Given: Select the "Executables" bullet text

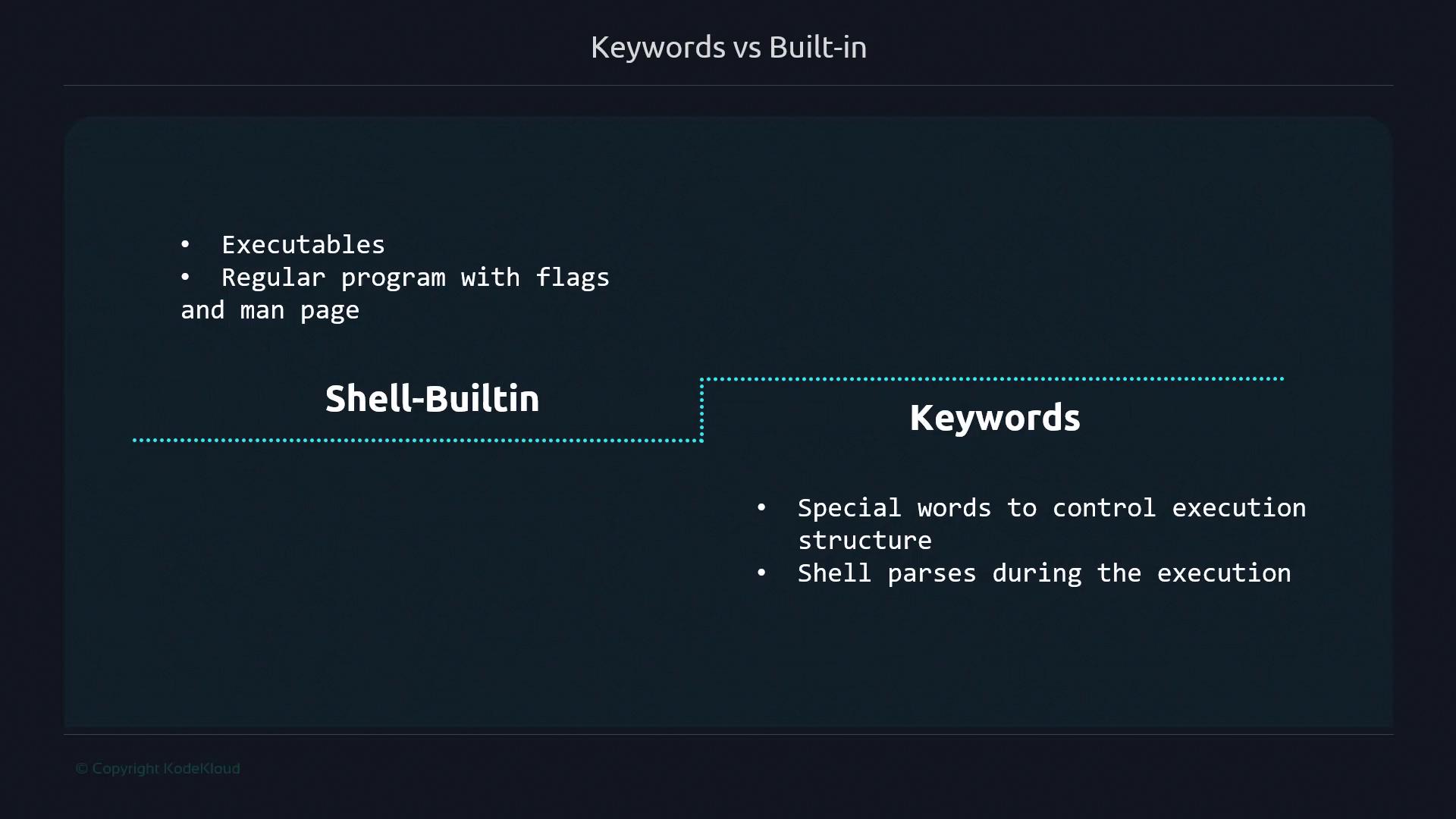Looking at the screenshot, I should [303, 245].
